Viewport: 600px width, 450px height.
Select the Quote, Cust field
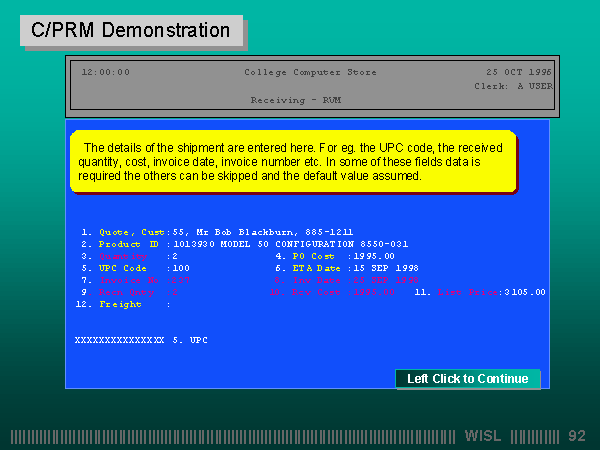132,231
